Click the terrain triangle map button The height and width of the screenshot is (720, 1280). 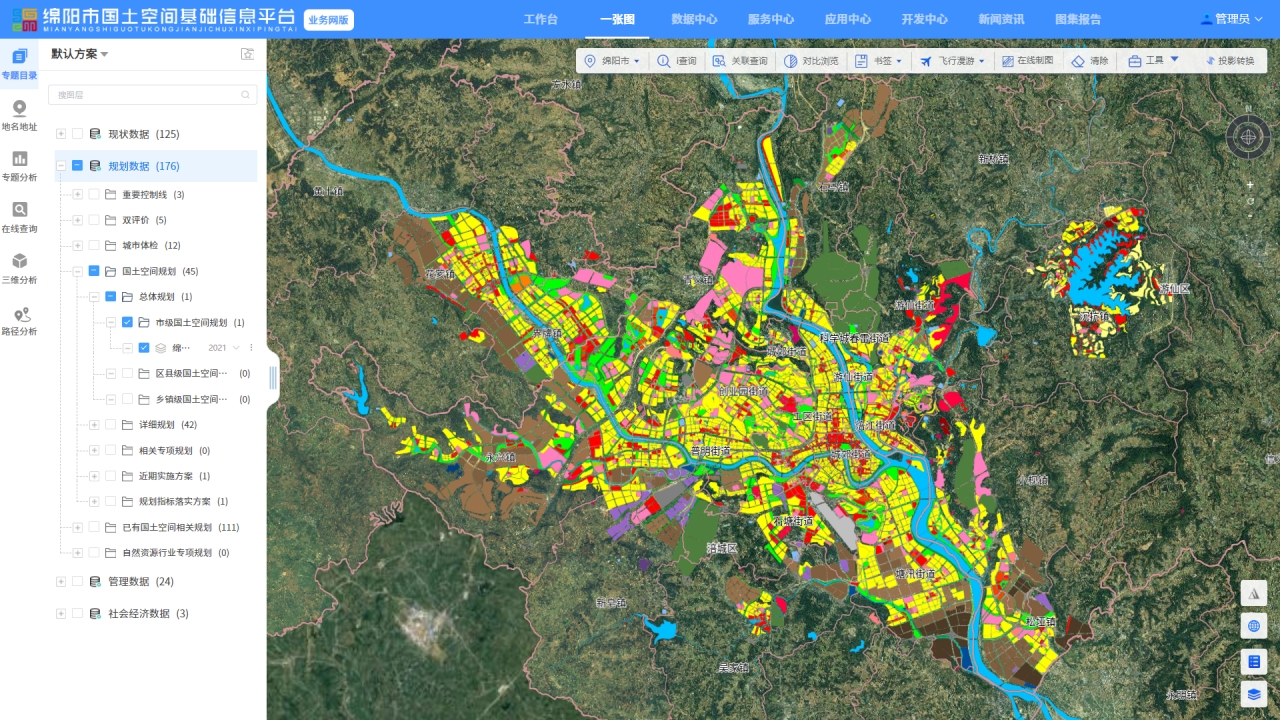(1253, 593)
